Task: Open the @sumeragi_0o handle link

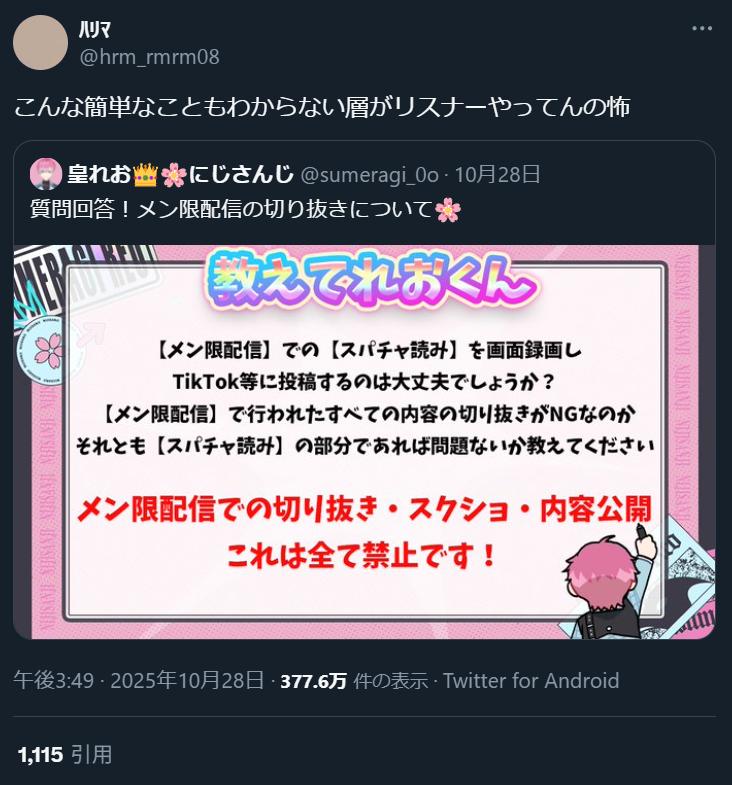Action: click(370, 175)
